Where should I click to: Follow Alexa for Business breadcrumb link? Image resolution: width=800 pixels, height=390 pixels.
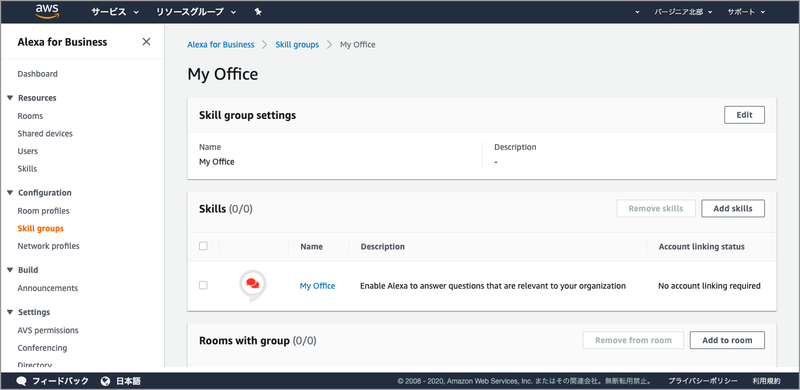(x=220, y=44)
